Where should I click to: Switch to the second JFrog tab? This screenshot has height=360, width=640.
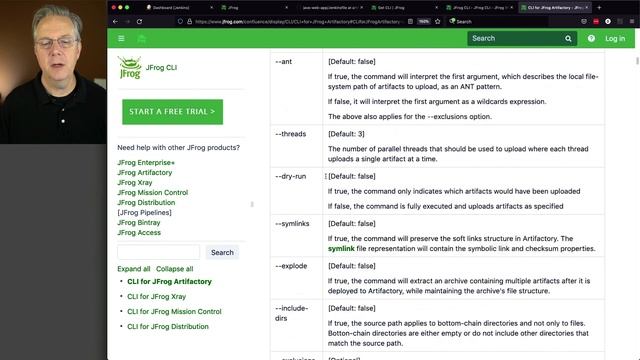pyautogui.click(x=254, y=7)
